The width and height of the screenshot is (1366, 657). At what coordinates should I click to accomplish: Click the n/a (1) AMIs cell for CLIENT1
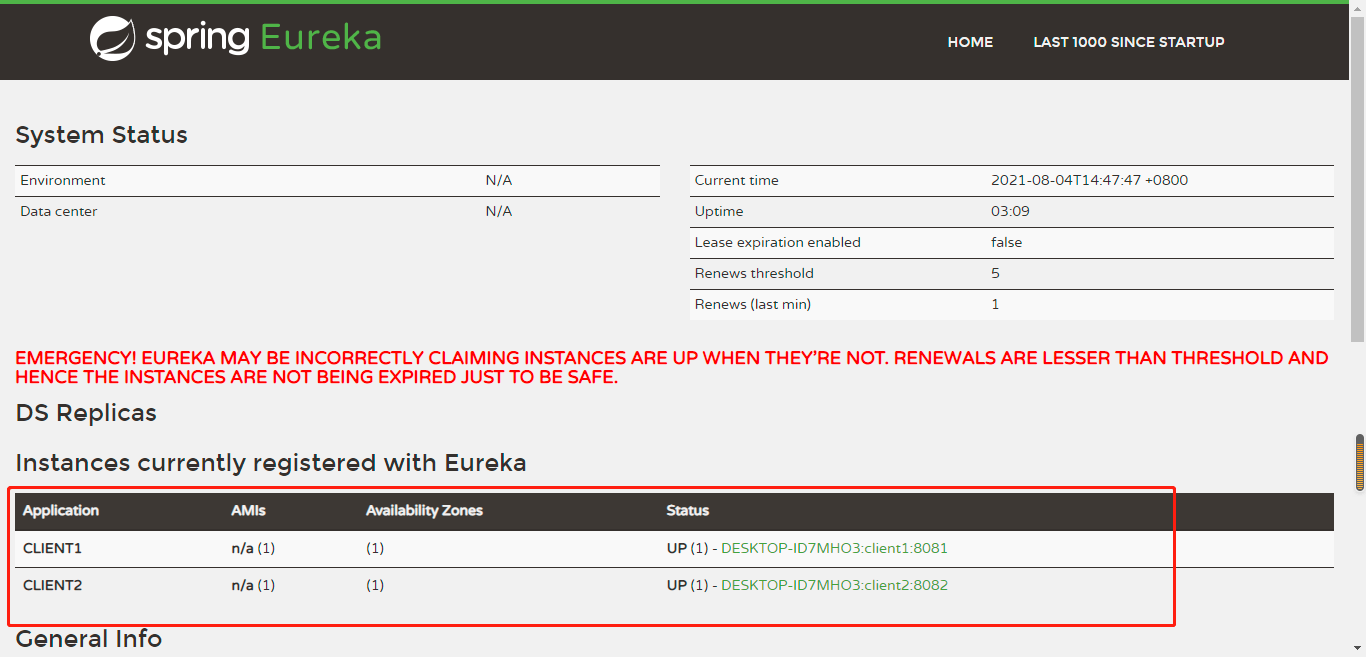[253, 548]
